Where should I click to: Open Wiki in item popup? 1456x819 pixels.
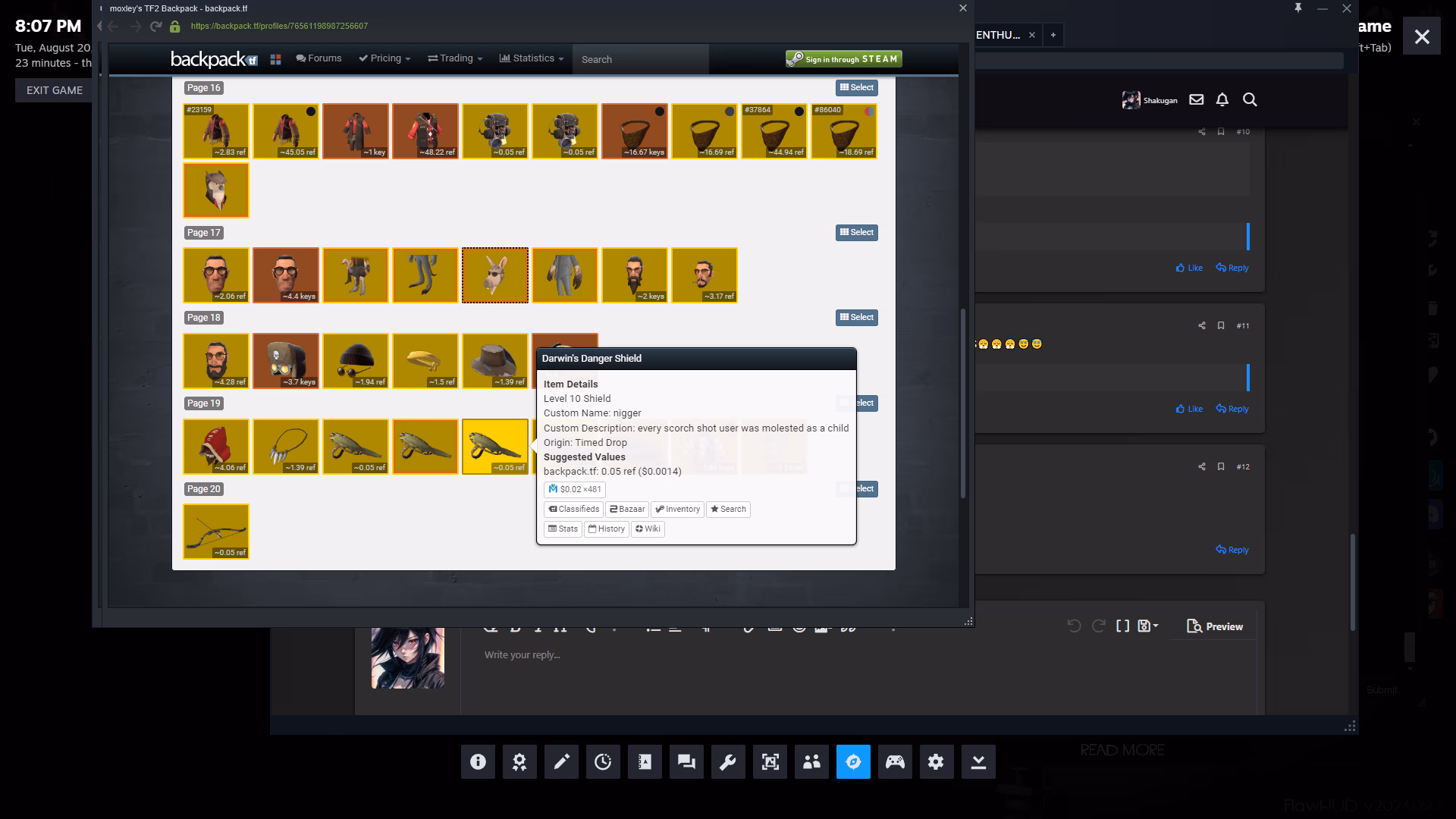[x=648, y=529]
